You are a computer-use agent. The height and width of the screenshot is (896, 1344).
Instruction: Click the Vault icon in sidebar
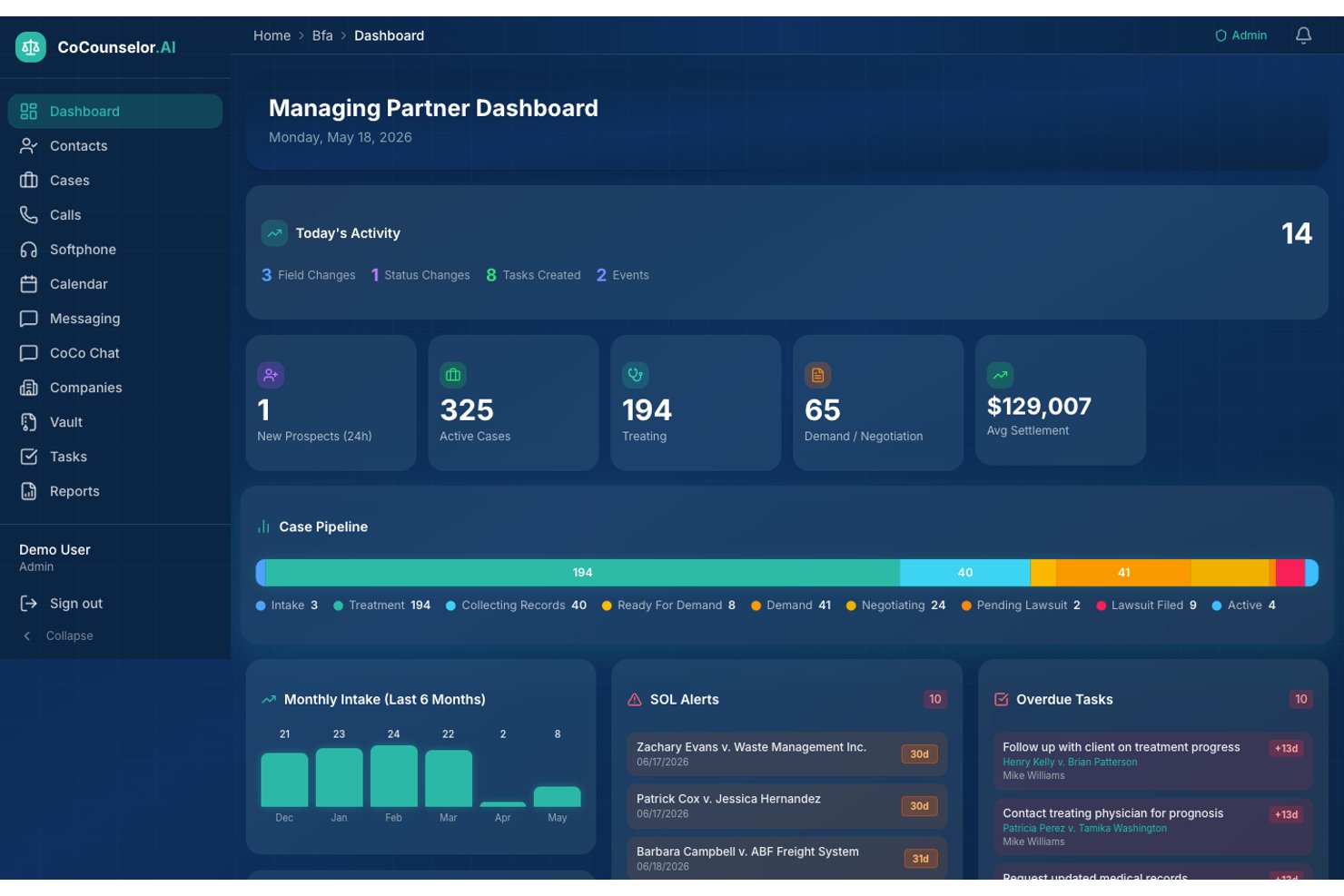point(29,422)
